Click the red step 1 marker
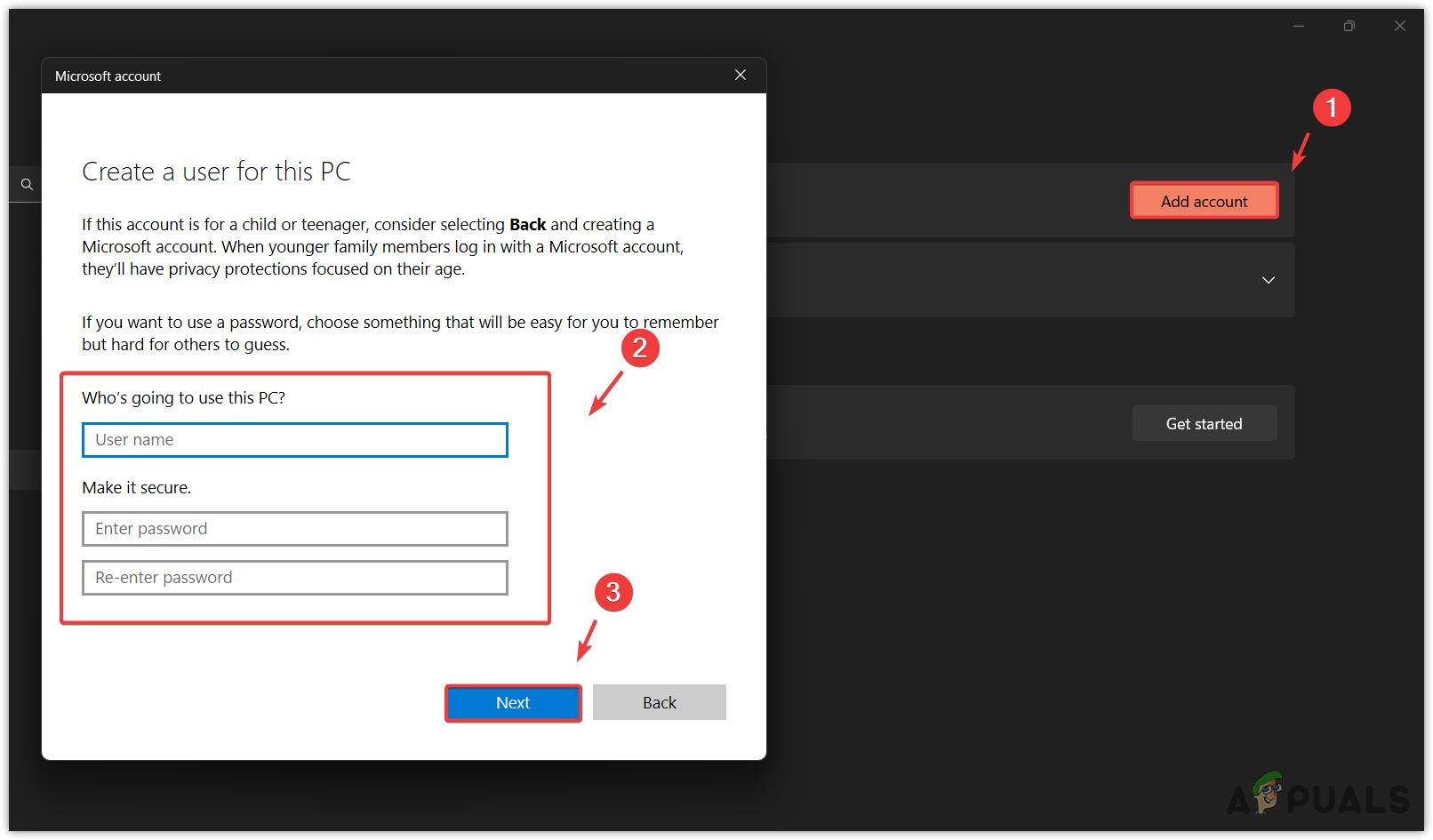1433x840 pixels. (1332, 107)
